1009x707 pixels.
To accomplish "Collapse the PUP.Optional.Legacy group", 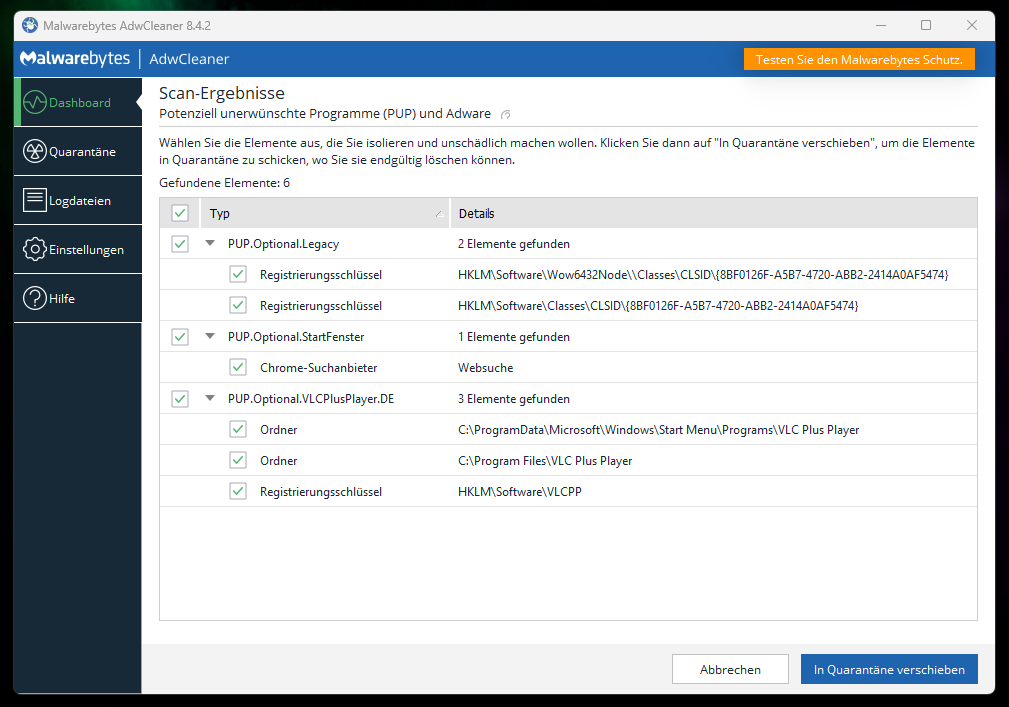I will (x=210, y=243).
